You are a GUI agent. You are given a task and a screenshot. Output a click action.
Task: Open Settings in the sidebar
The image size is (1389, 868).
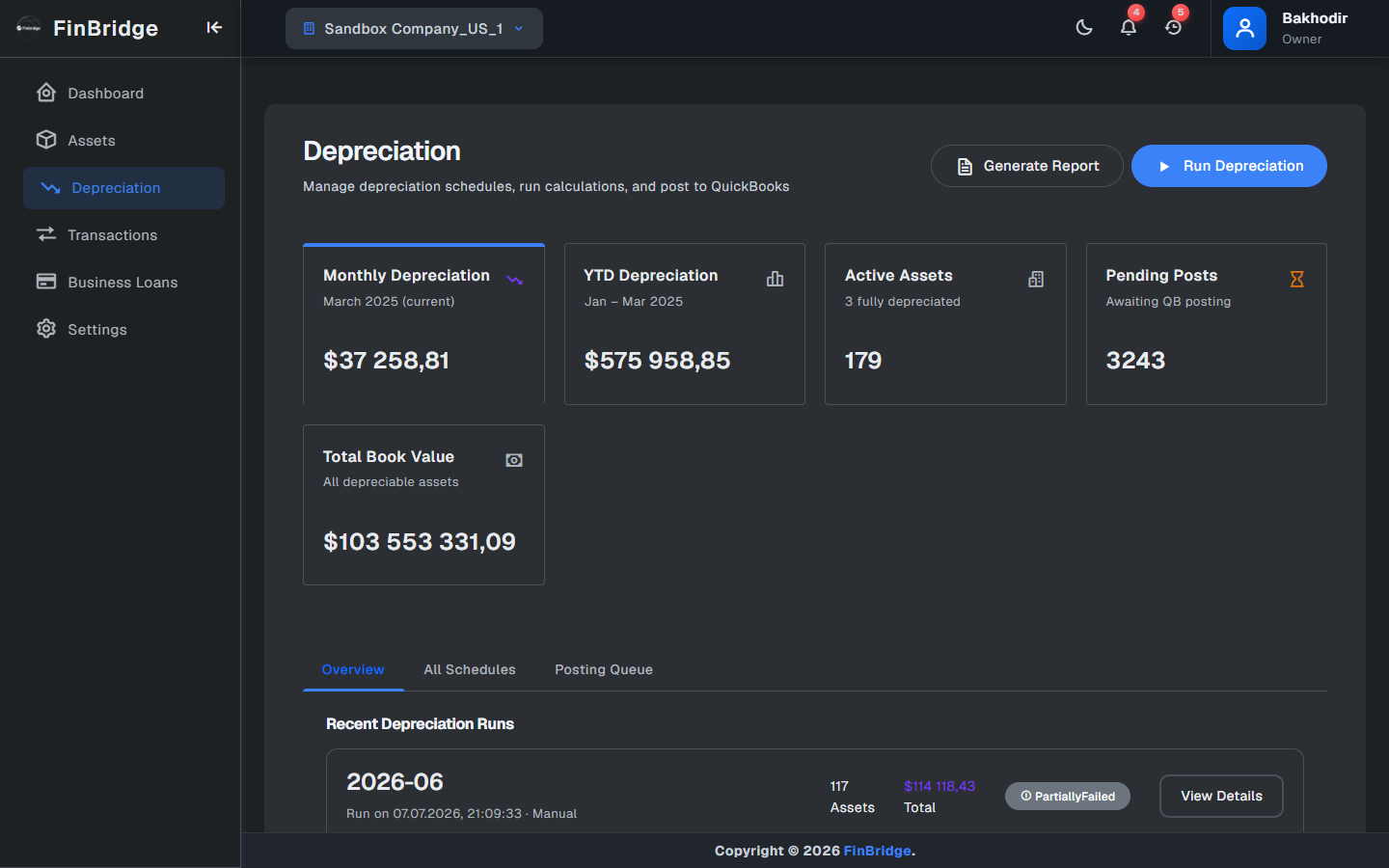[123, 330]
